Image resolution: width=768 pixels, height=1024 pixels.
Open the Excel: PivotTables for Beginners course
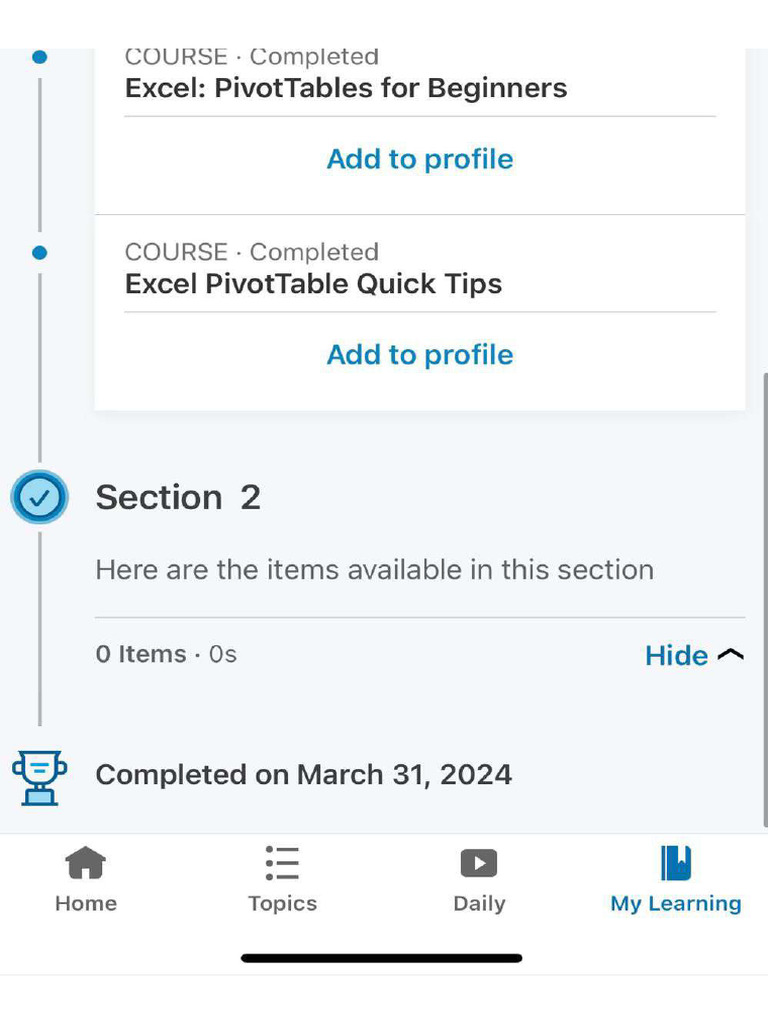pyautogui.click(x=346, y=88)
